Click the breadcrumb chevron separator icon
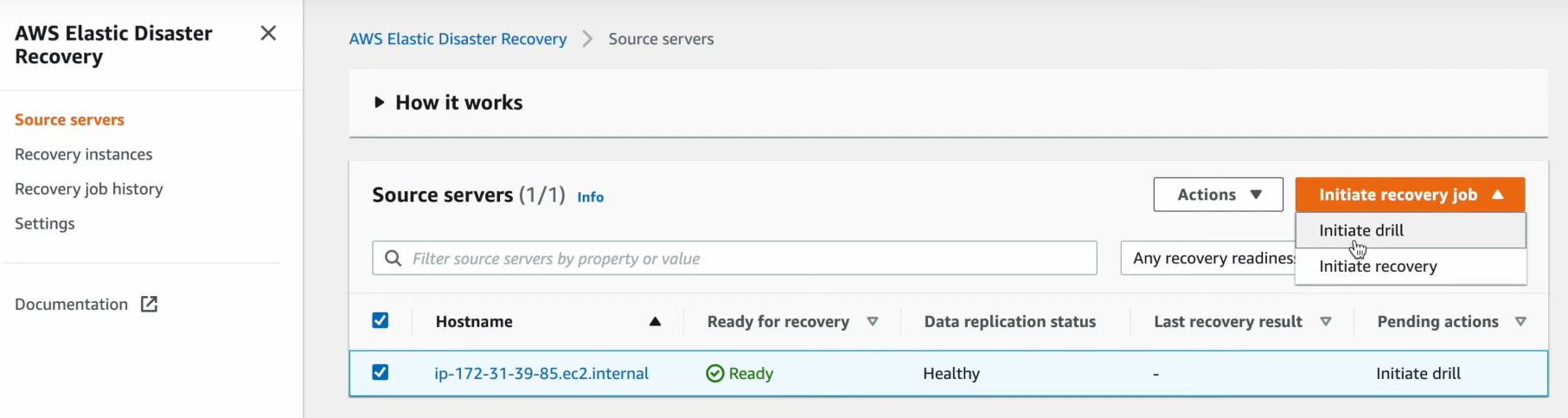Screen dimensions: 1568x418 (587, 39)
